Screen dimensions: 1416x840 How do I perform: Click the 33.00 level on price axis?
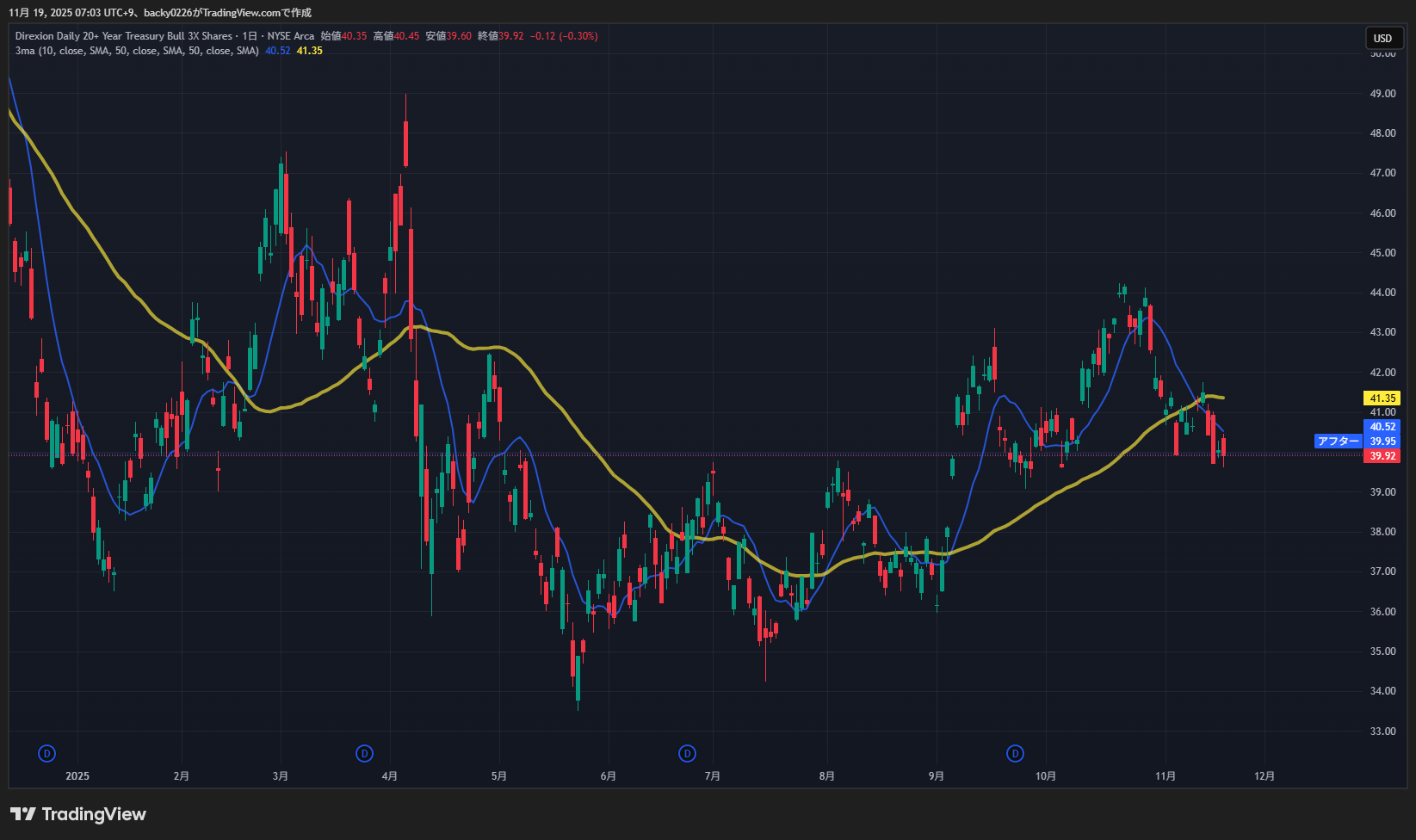[1382, 732]
